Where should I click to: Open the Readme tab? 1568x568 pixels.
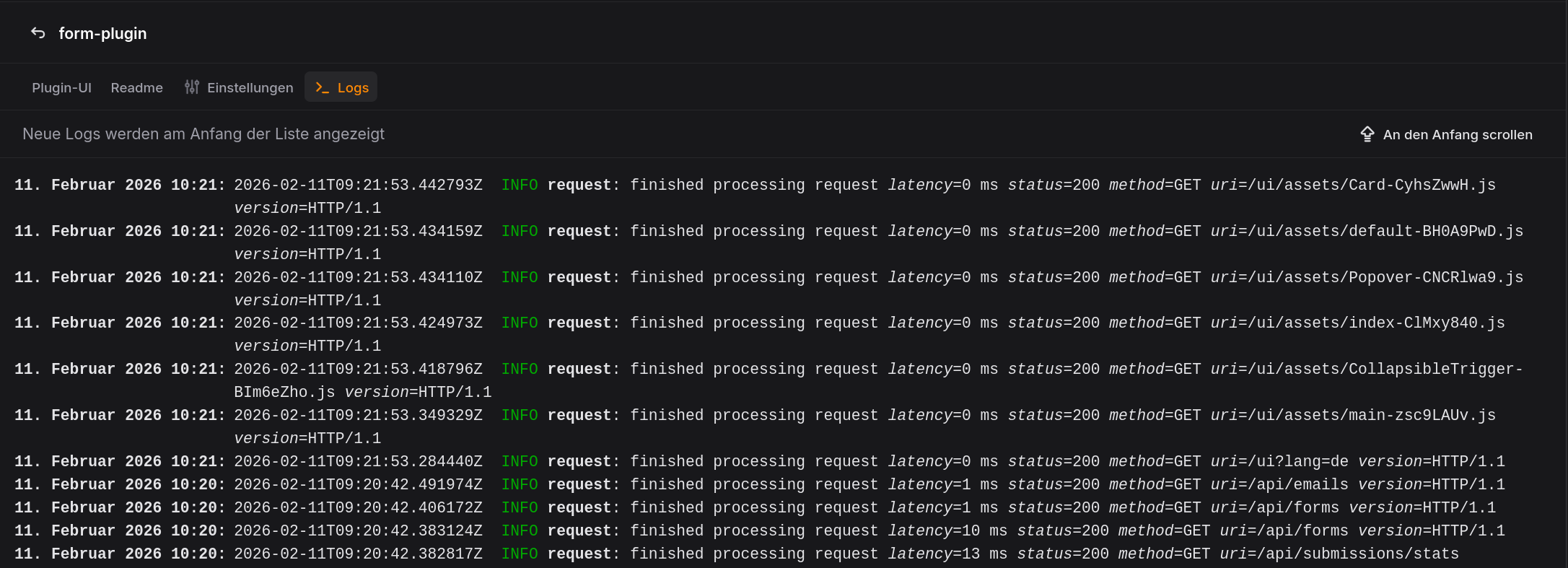coord(136,87)
